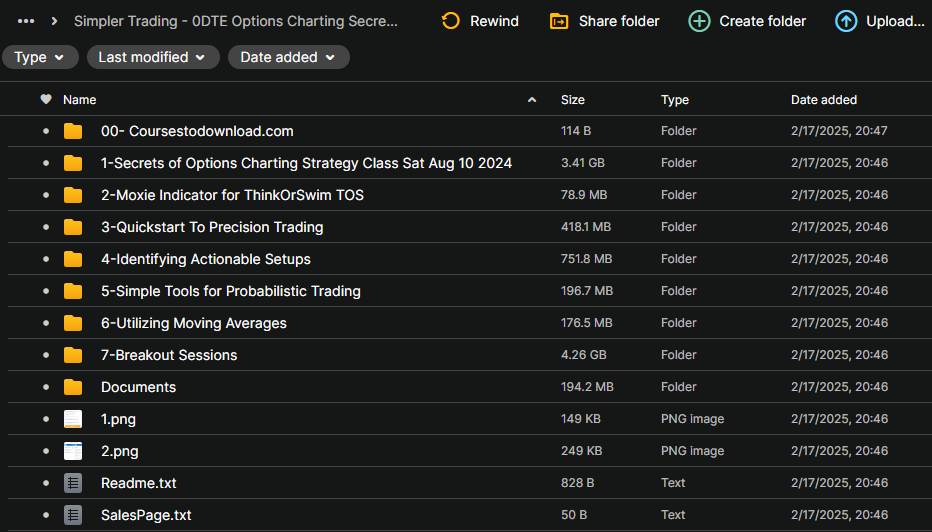Select the 1.png file name
Viewport: 932px width, 532px height.
[118, 420]
